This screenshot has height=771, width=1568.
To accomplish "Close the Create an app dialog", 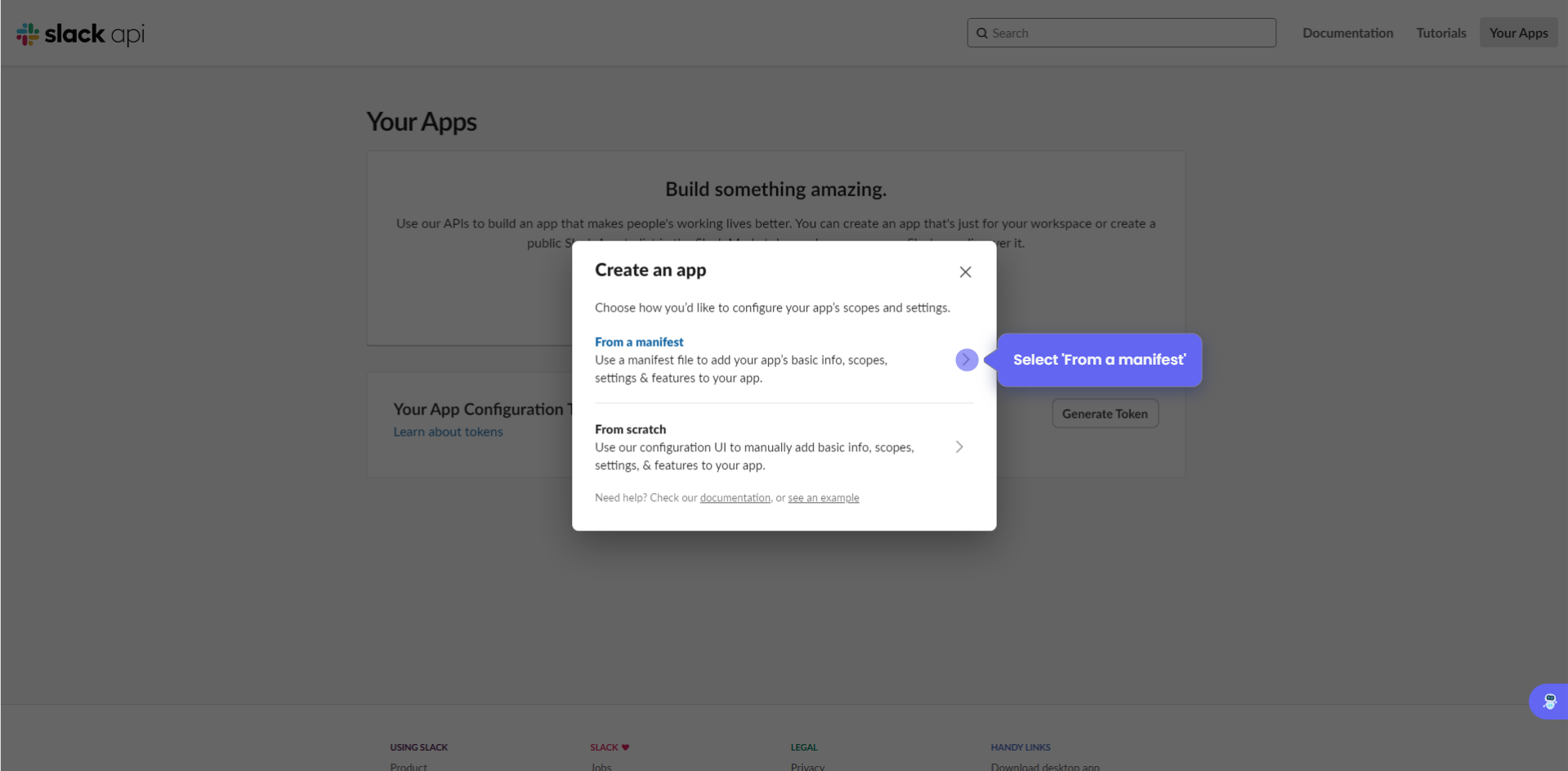I will coord(965,272).
